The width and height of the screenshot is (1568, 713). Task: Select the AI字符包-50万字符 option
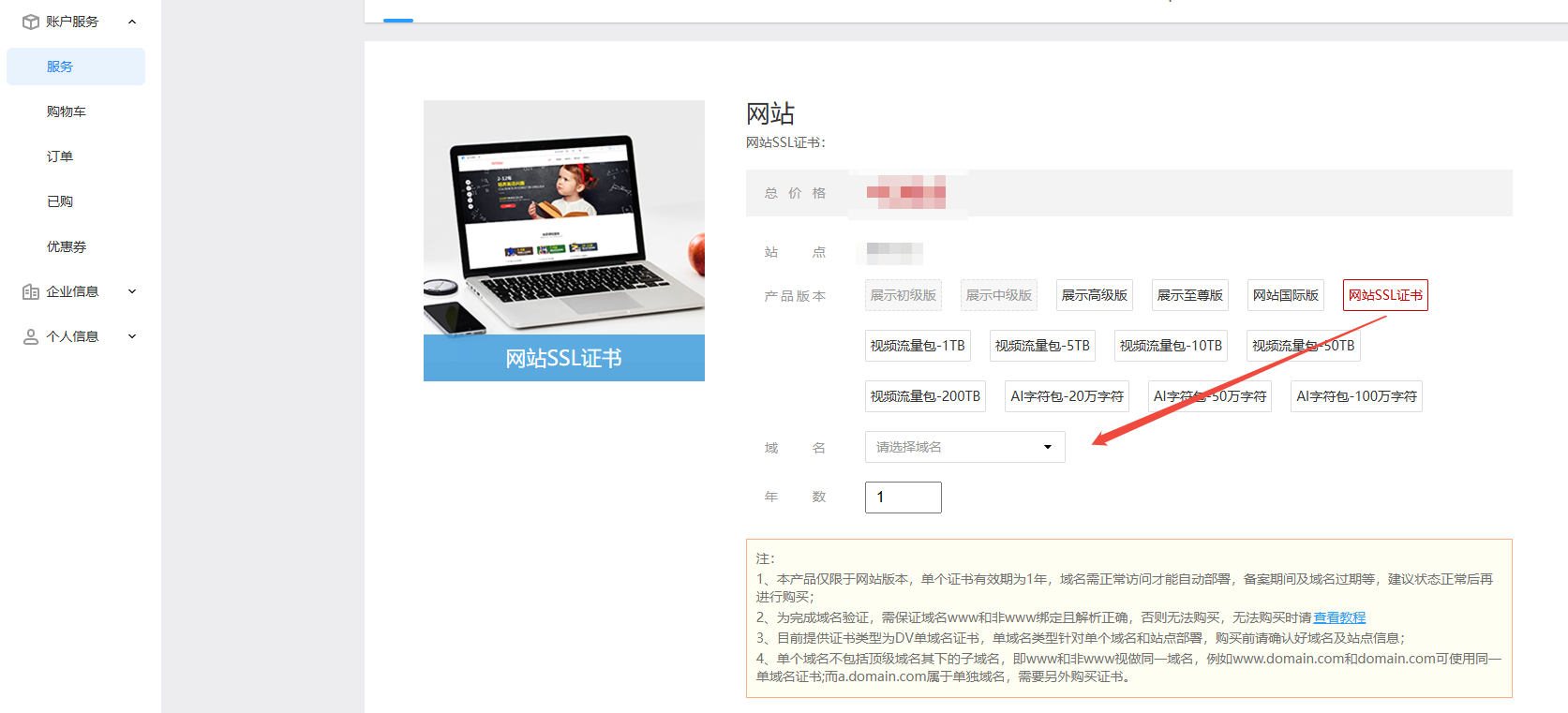point(1210,396)
